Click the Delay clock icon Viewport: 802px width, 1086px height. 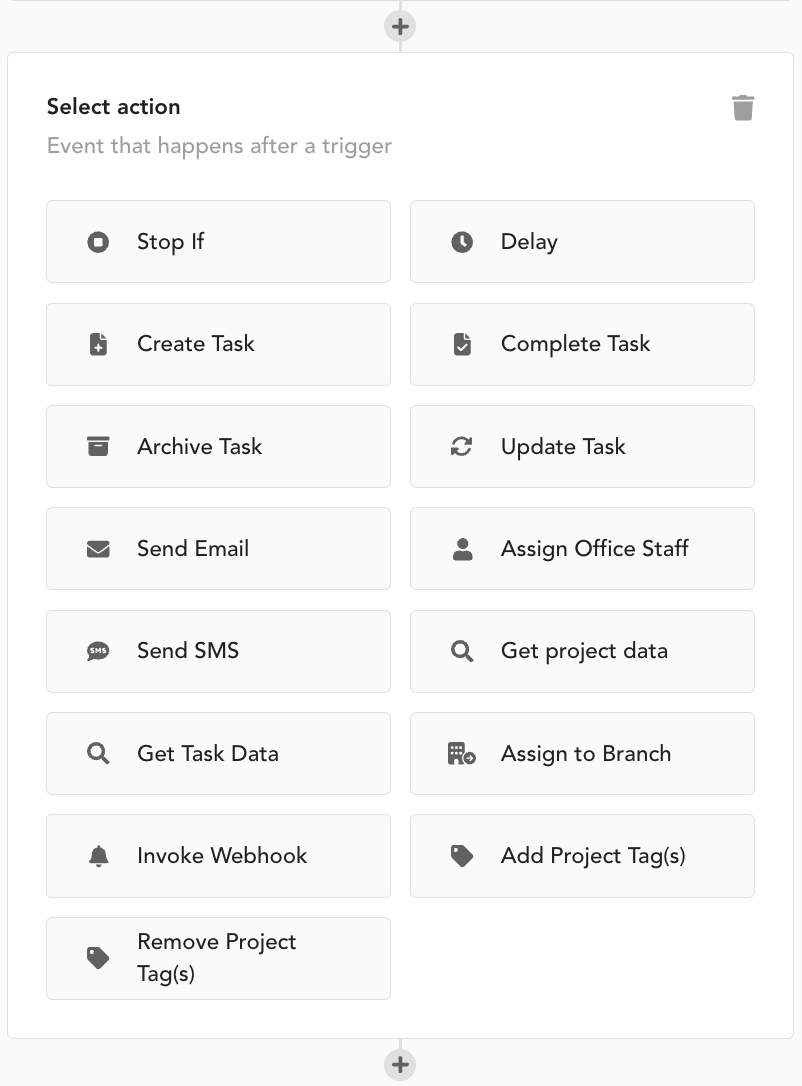point(462,241)
